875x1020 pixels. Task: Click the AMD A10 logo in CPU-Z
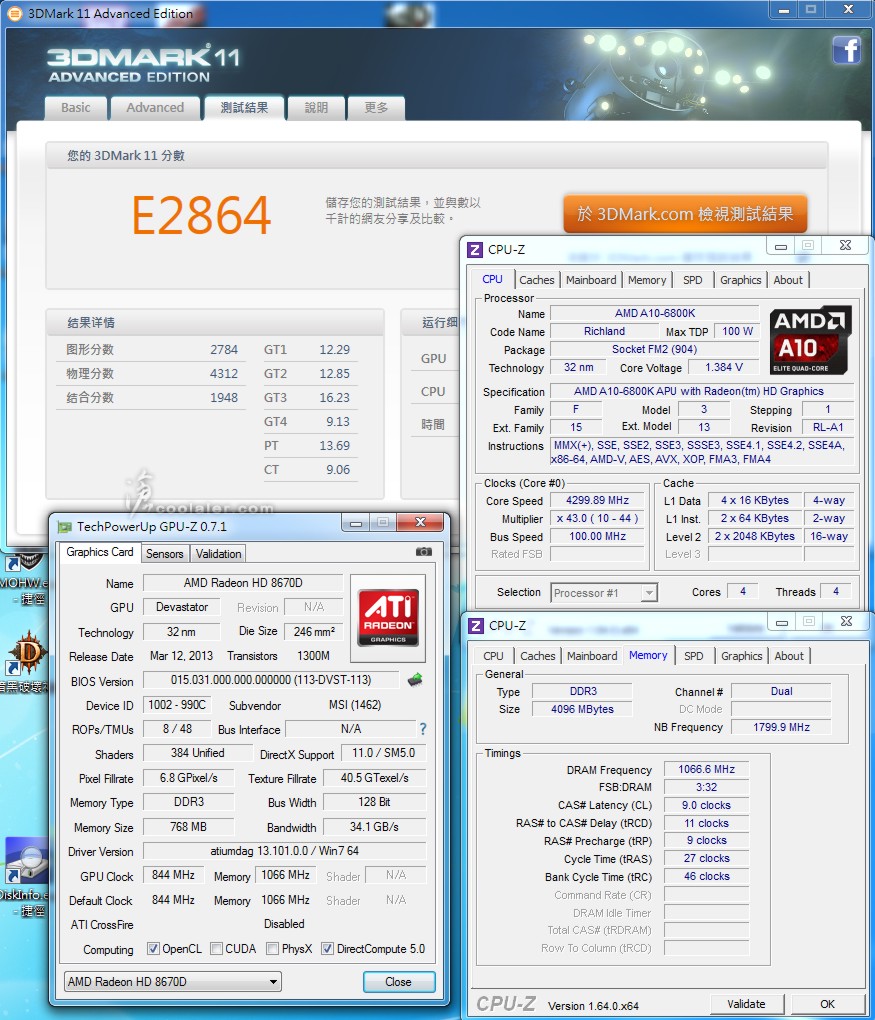pyautogui.click(x=810, y=340)
